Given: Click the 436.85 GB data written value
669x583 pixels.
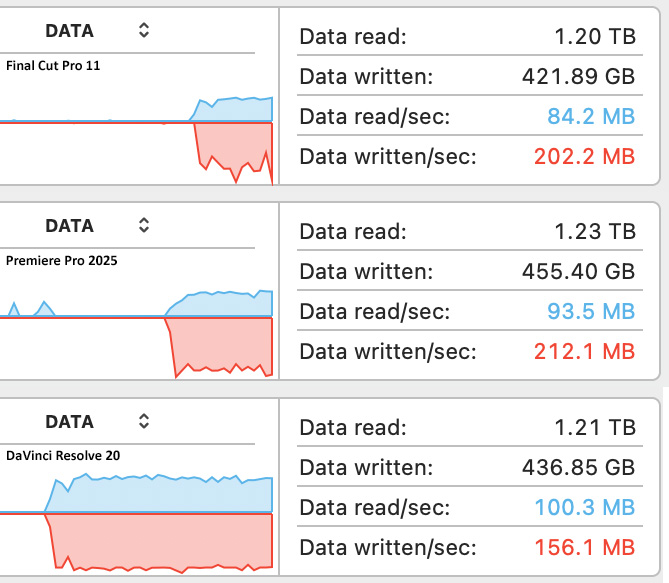Looking at the screenshot, I should click(578, 467).
